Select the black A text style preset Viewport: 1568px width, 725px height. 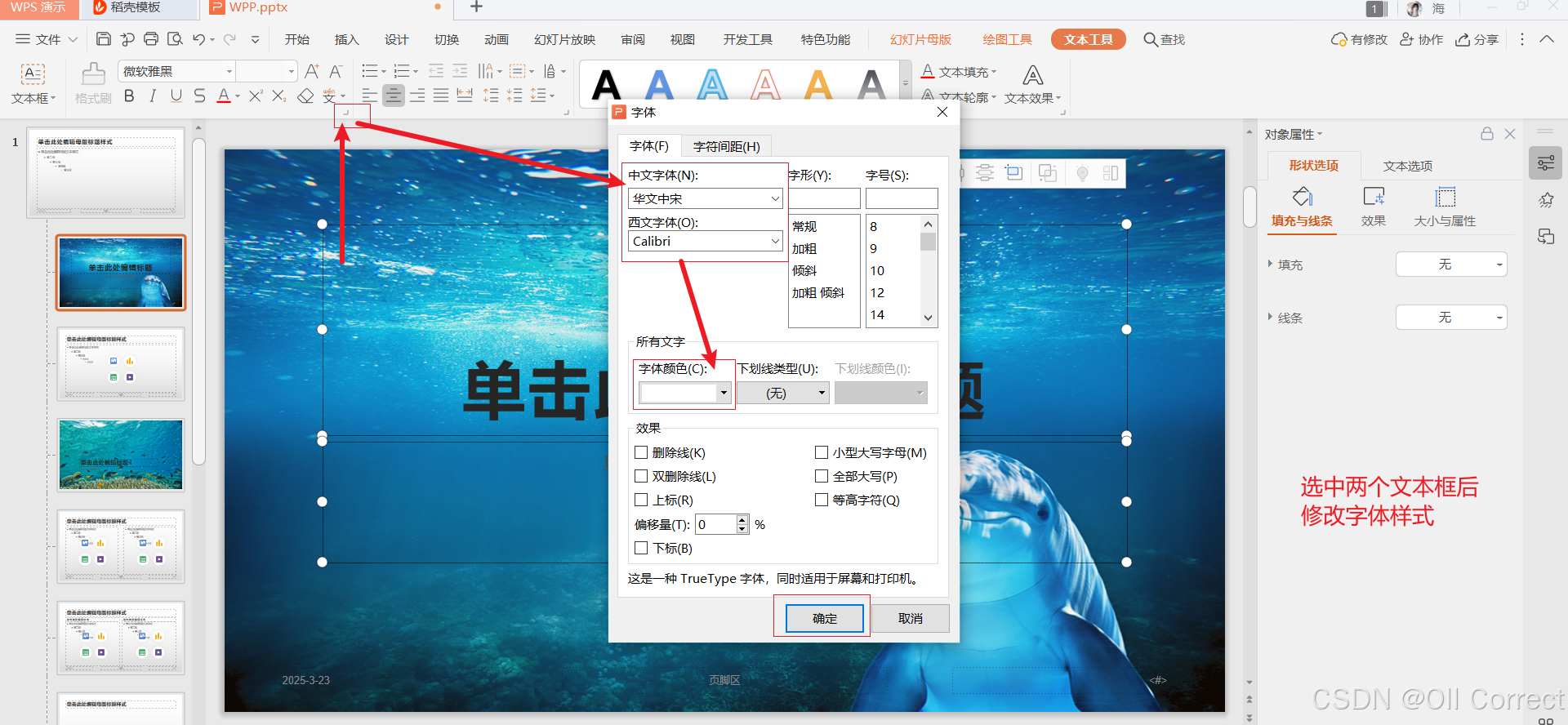click(607, 84)
